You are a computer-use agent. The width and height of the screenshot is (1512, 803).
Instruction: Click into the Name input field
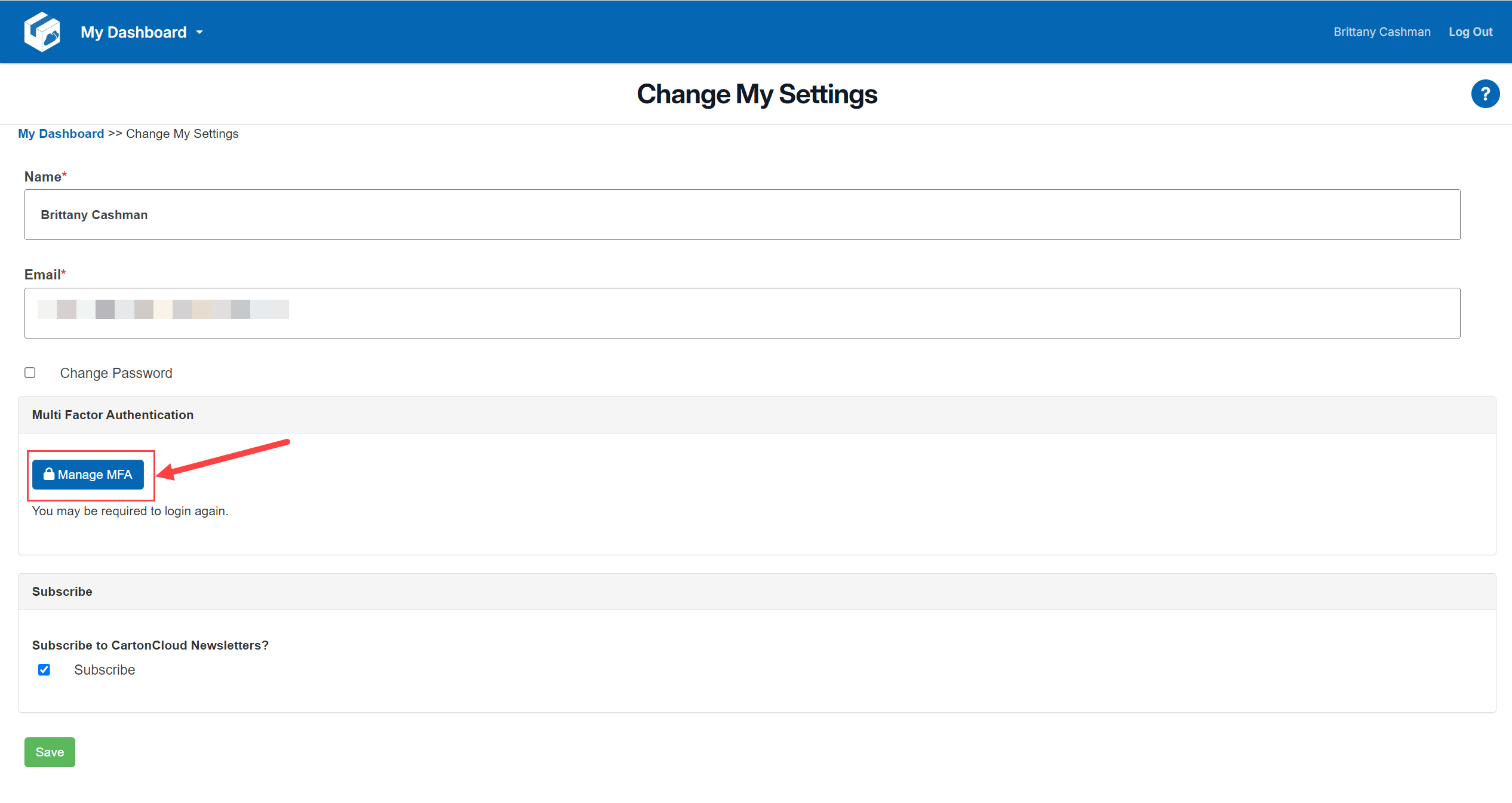(742, 215)
